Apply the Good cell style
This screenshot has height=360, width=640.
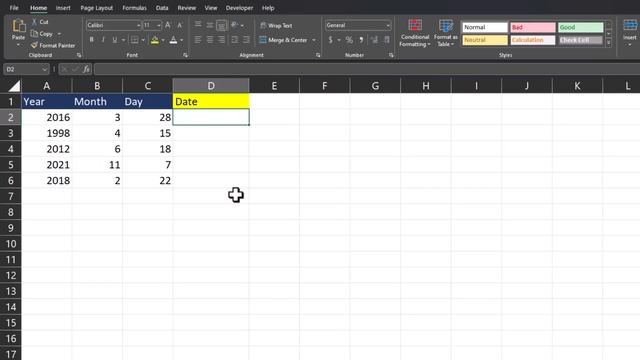tap(580, 27)
